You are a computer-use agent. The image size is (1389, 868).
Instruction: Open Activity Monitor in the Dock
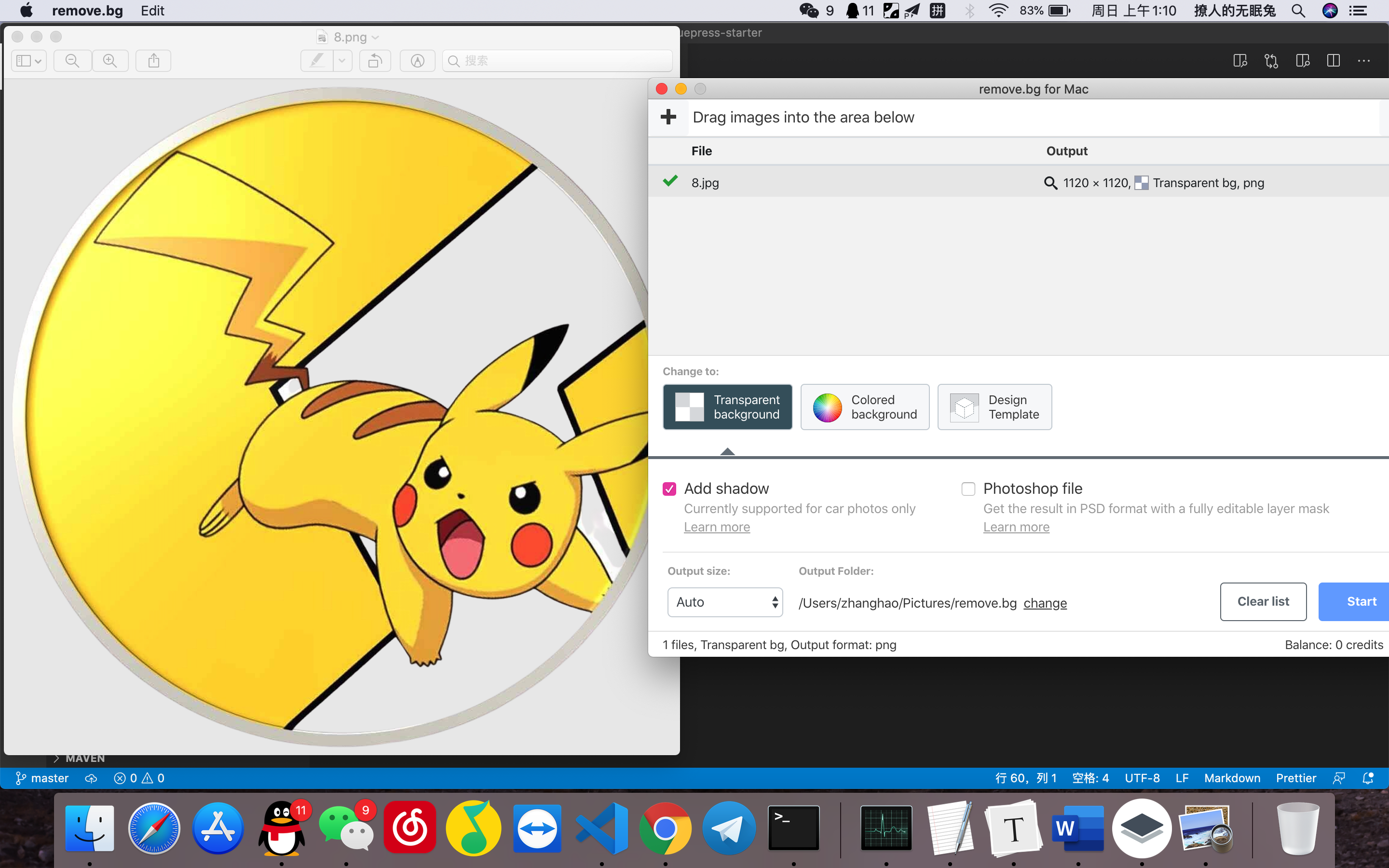pos(886,828)
